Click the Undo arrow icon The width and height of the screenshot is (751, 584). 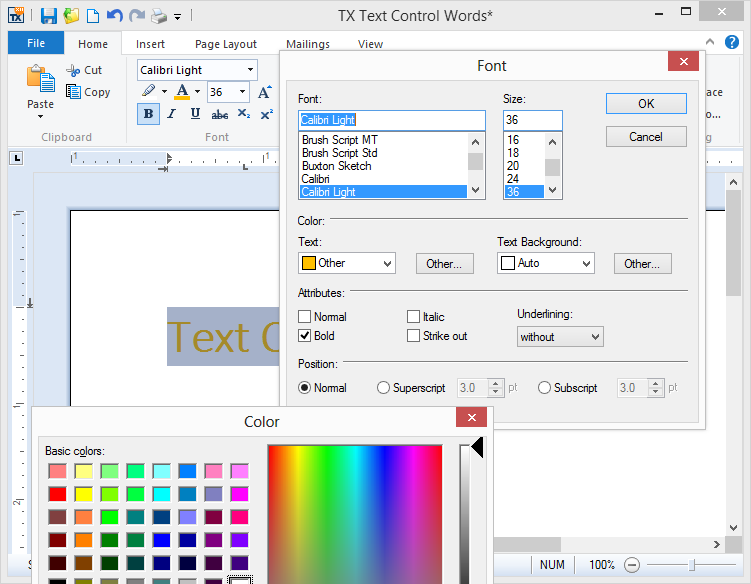pyautogui.click(x=114, y=16)
